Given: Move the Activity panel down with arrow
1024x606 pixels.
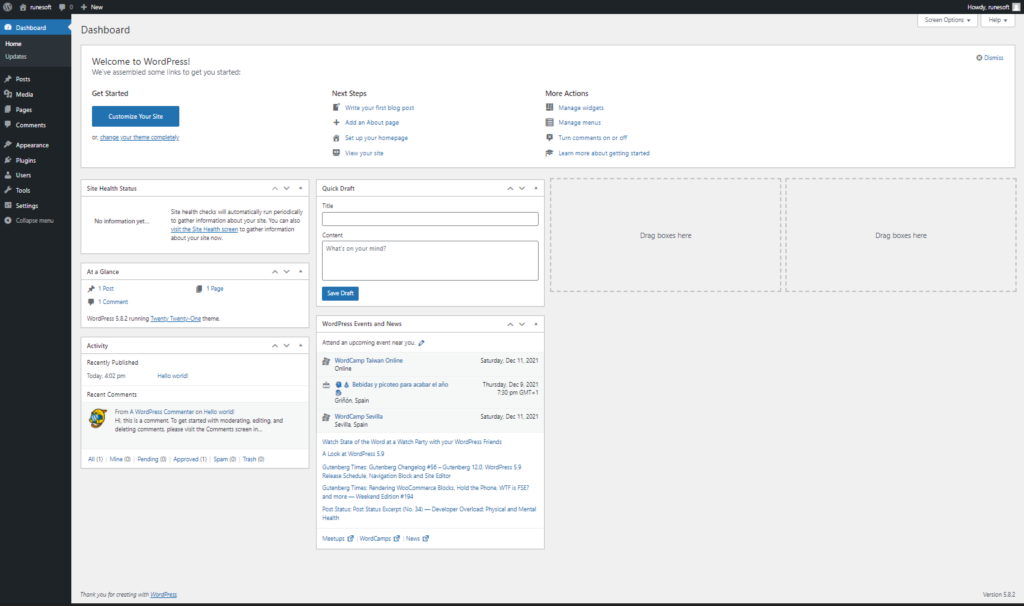Looking at the screenshot, I should tap(287, 345).
